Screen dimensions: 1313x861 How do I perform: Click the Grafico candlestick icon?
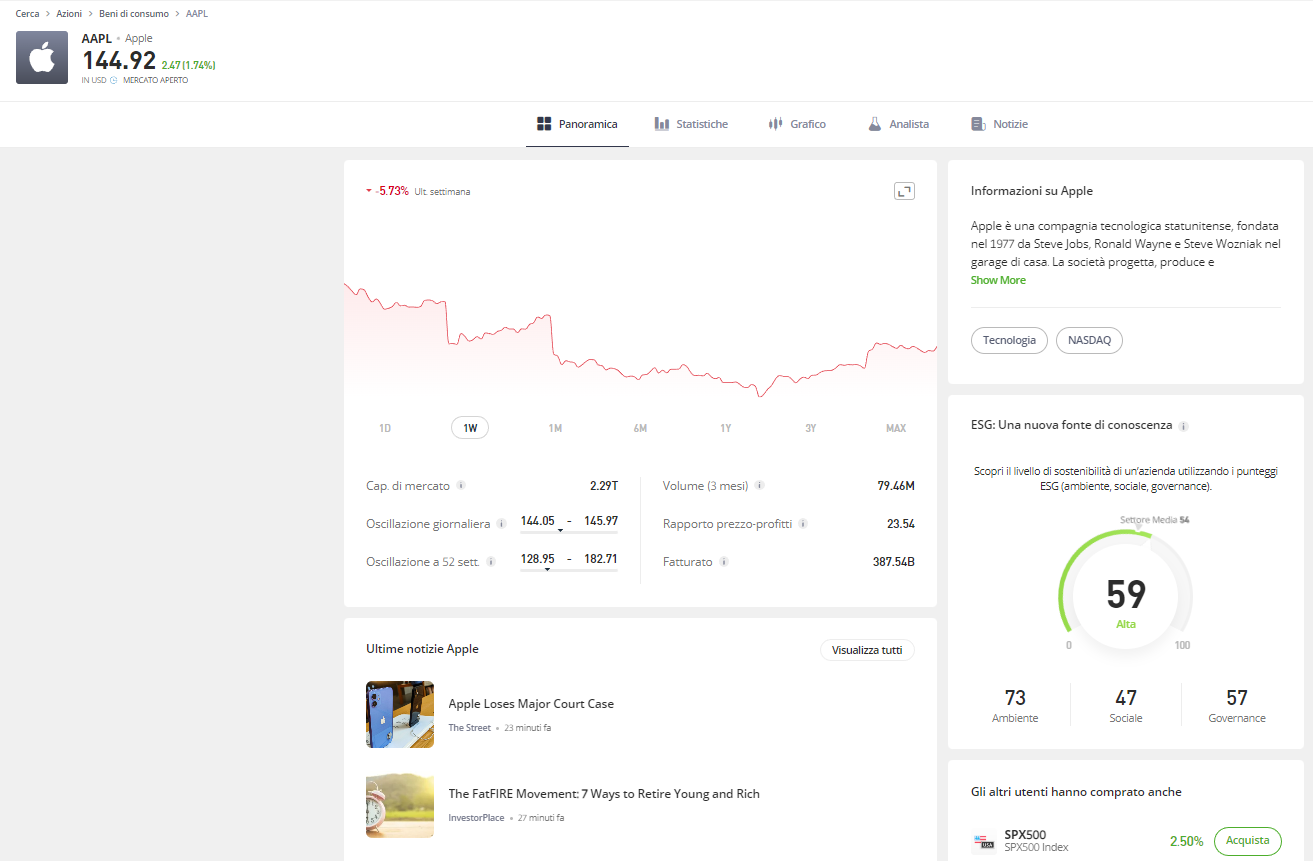(775, 124)
